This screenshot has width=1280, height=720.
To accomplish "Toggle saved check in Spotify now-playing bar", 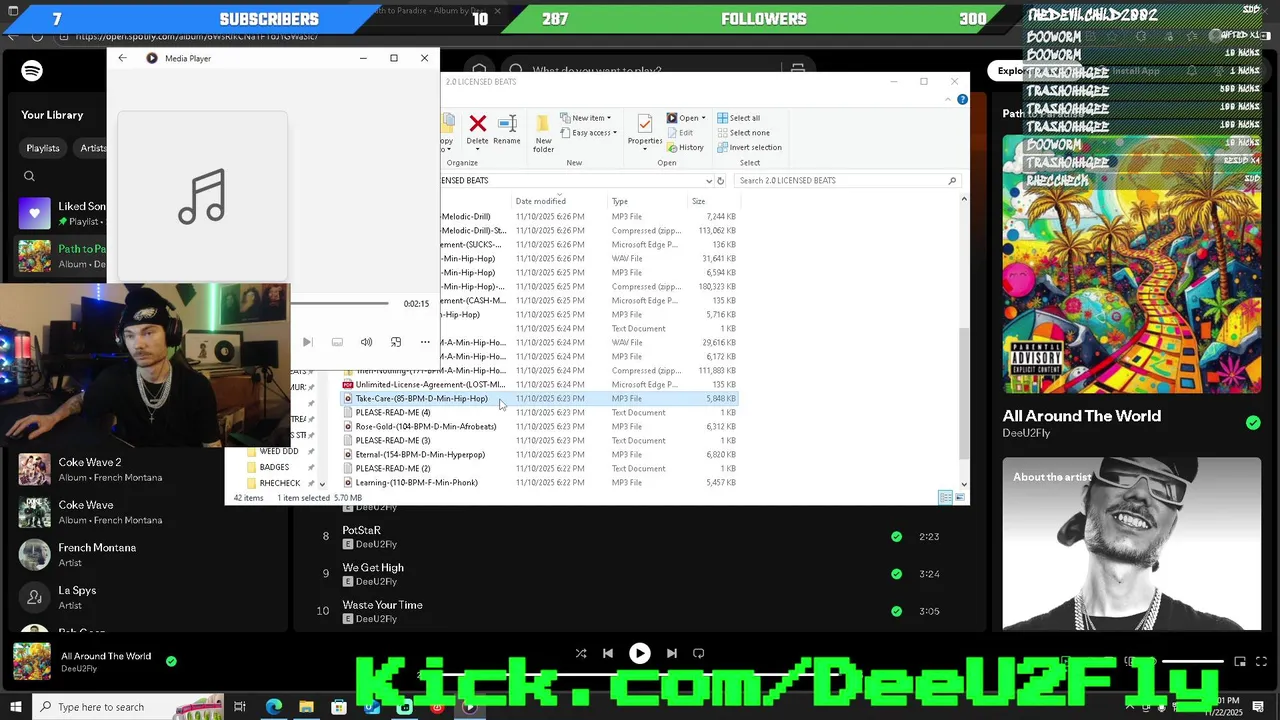I will pyautogui.click(x=171, y=661).
